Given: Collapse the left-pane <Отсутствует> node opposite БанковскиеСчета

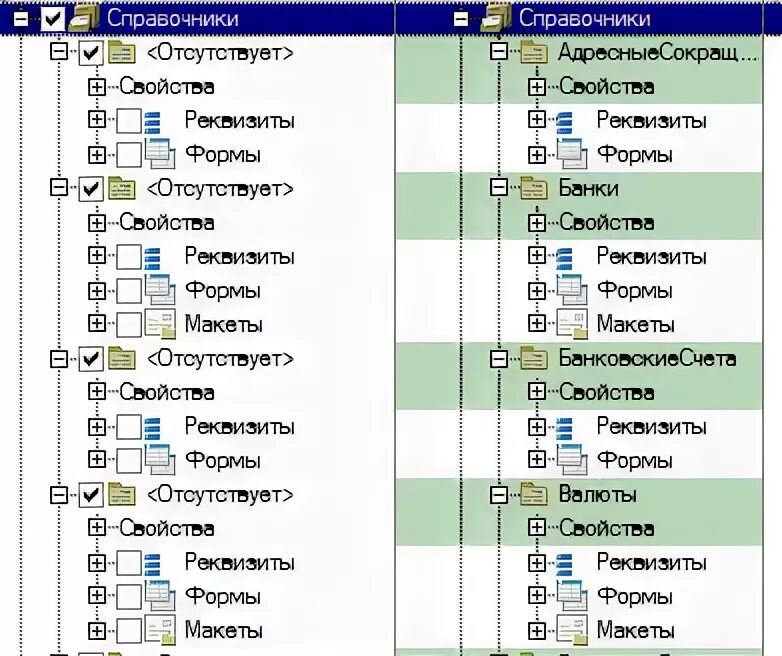Looking at the screenshot, I should (59, 358).
